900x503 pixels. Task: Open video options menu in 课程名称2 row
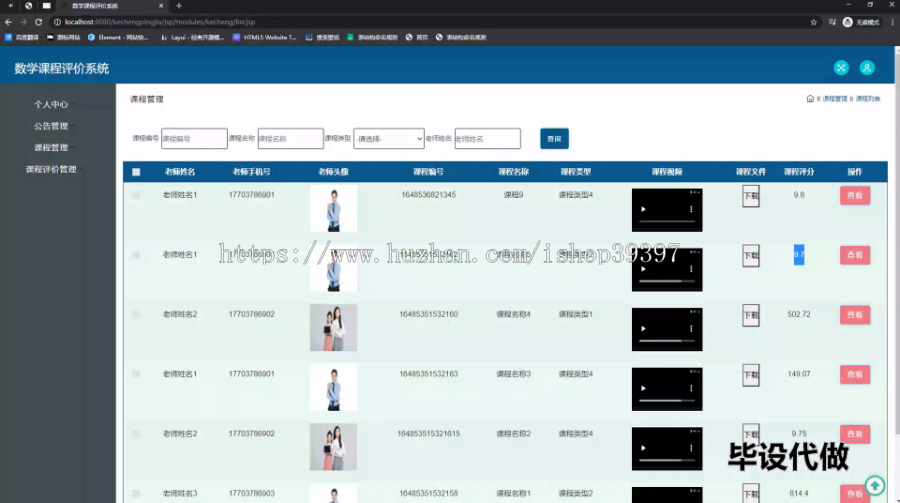click(691, 448)
